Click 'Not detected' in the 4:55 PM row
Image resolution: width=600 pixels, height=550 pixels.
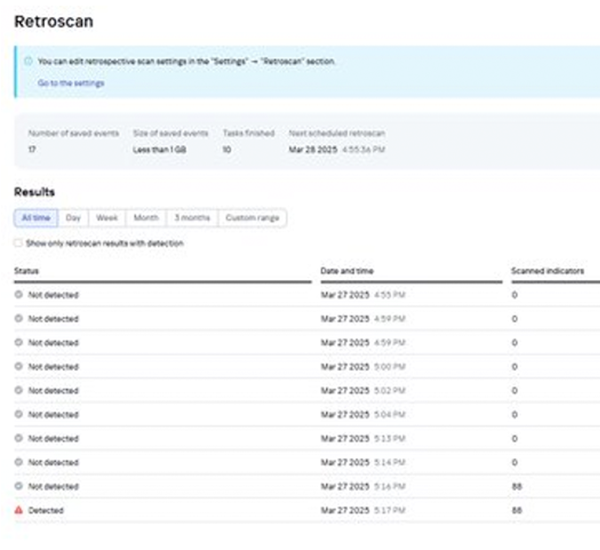[x=53, y=295]
